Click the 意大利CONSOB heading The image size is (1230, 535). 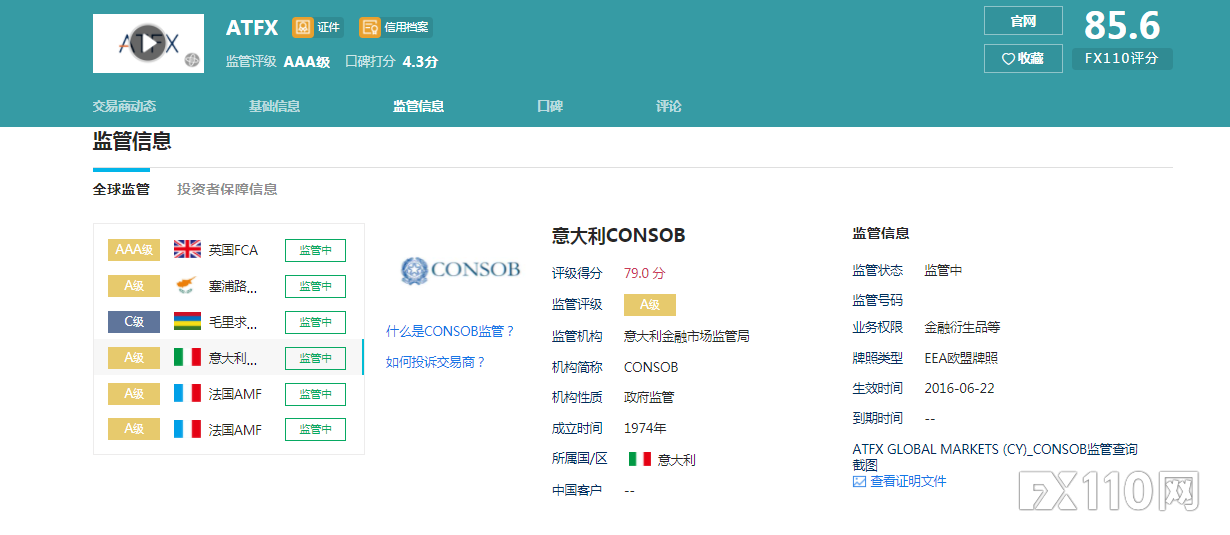[x=619, y=236]
